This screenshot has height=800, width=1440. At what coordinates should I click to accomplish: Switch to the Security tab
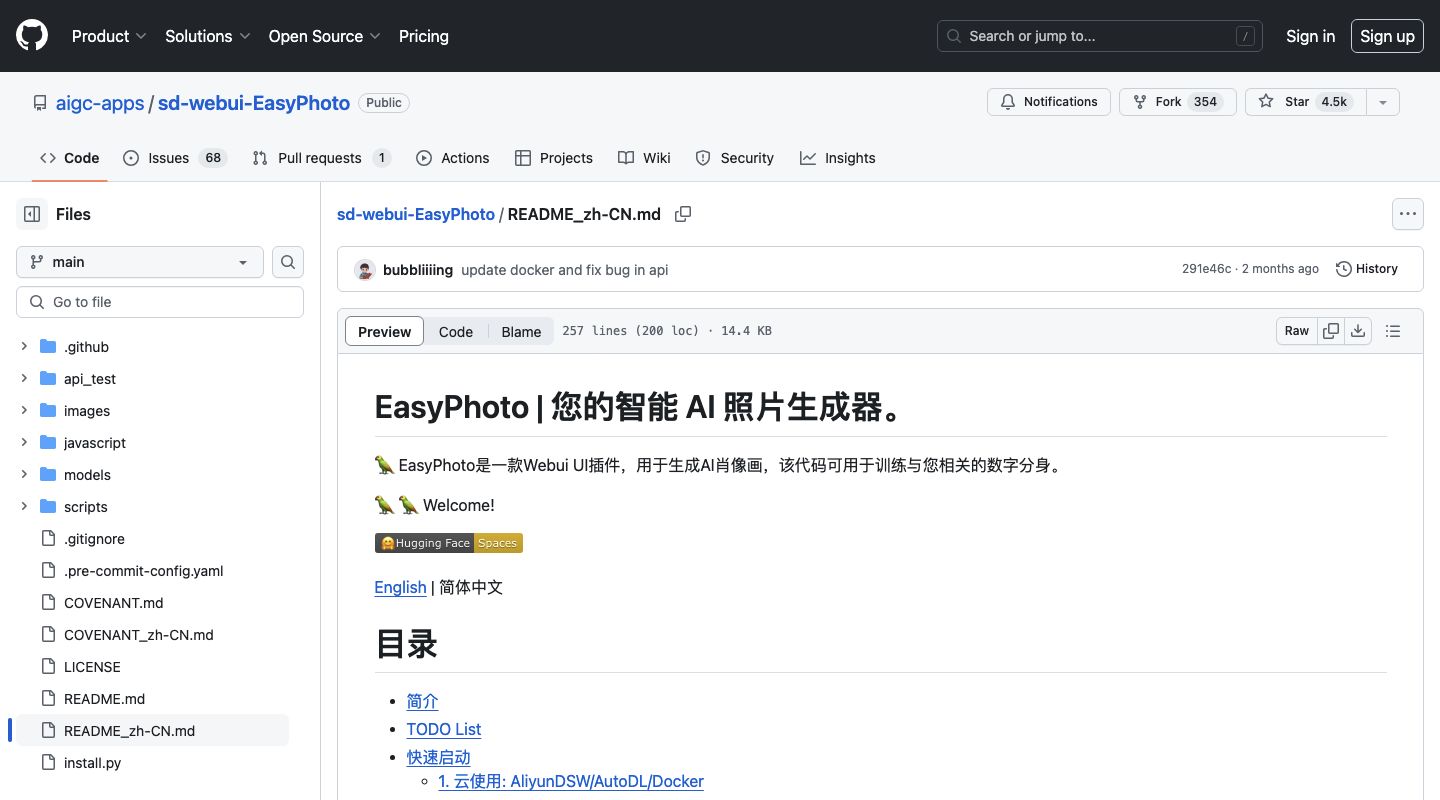pyautogui.click(x=735, y=158)
